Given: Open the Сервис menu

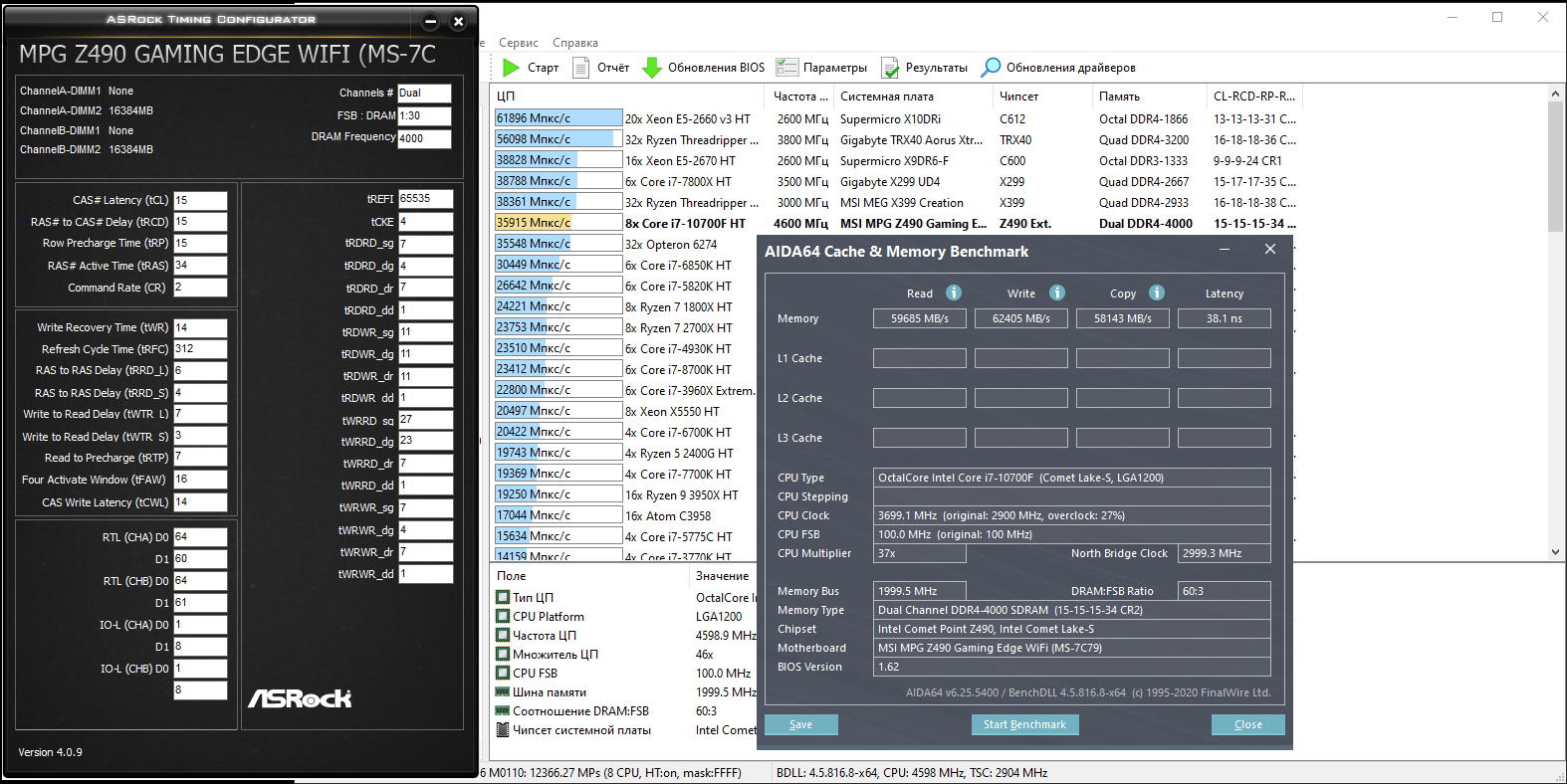Looking at the screenshot, I should pyautogui.click(x=519, y=43).
